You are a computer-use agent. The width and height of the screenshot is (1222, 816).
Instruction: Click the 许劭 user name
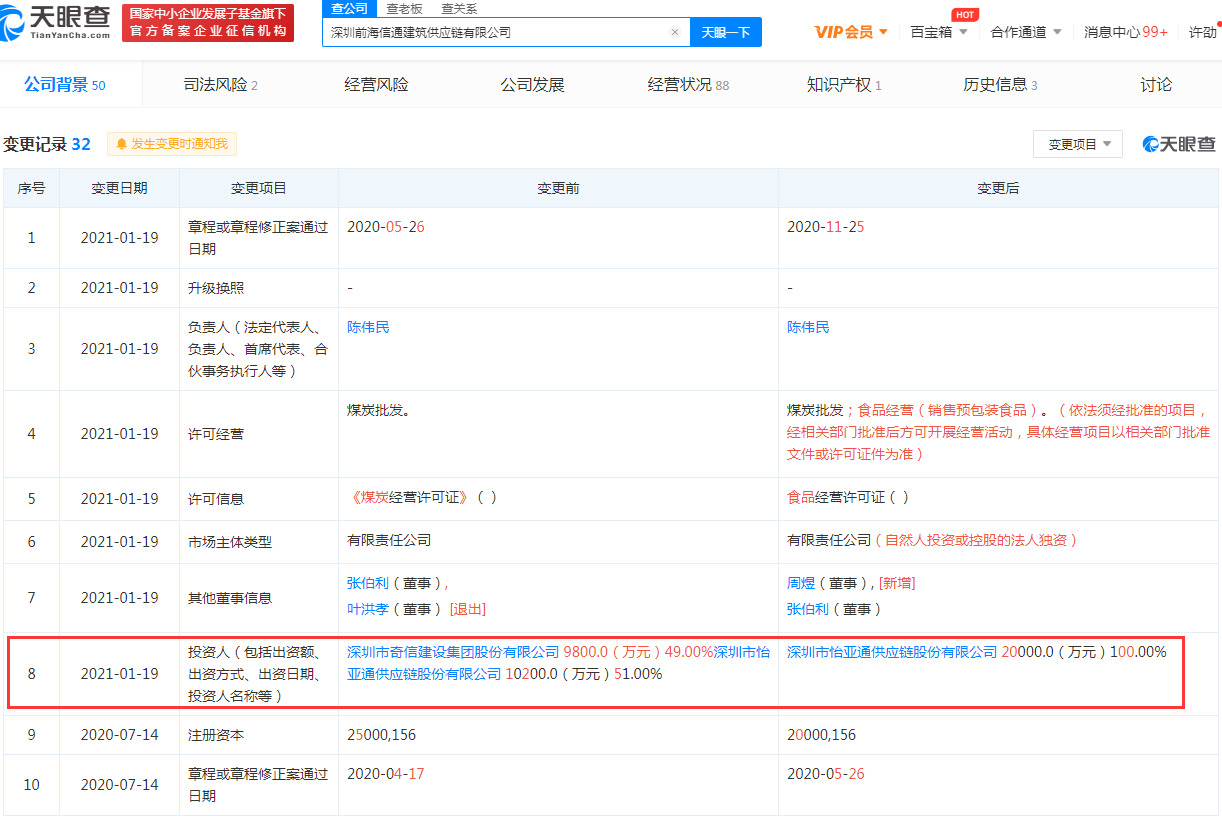click(x=1203, y=32)
